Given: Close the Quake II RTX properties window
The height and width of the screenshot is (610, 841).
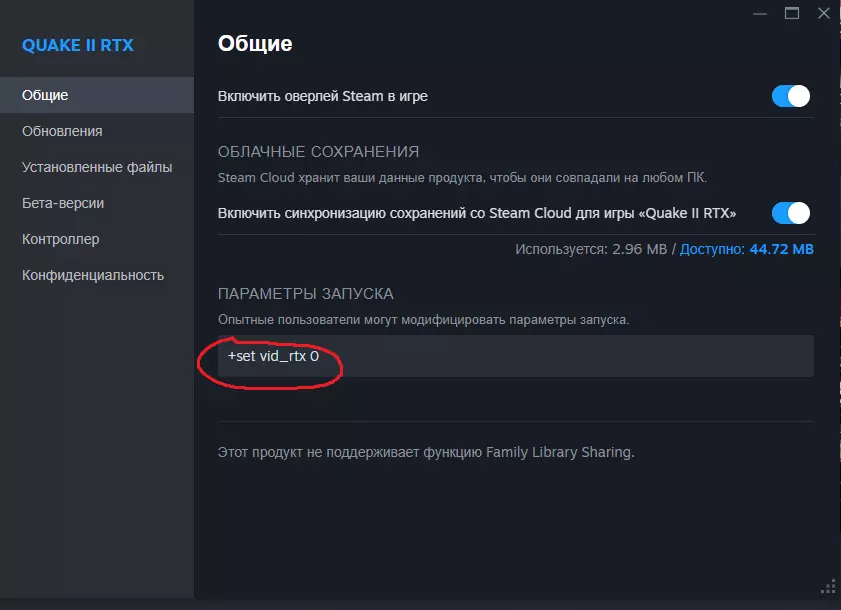Looking at the screenshot, I should coord(822,12).
